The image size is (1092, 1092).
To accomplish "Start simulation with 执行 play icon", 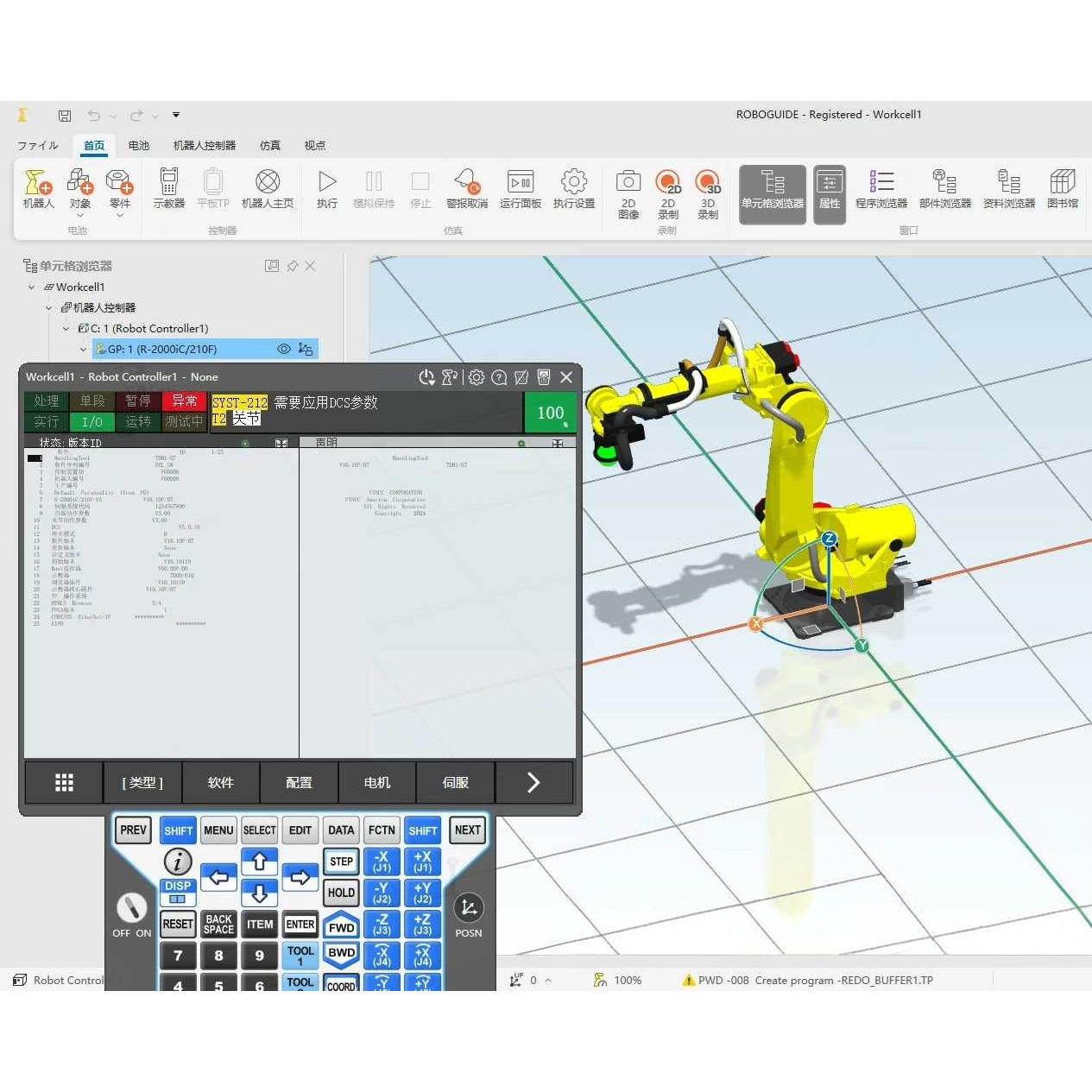I will click(326, 190).
